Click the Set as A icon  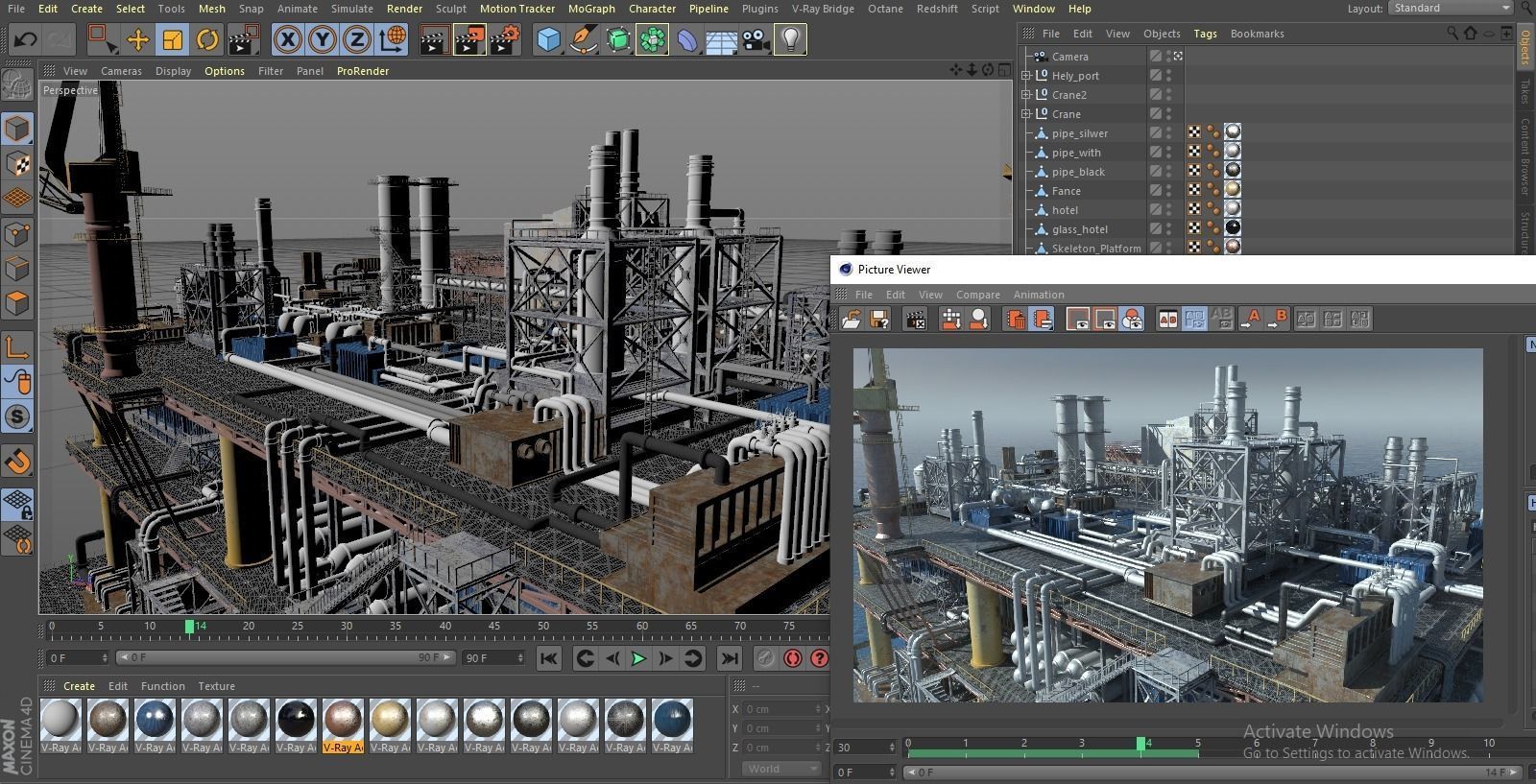point(1250,320)
